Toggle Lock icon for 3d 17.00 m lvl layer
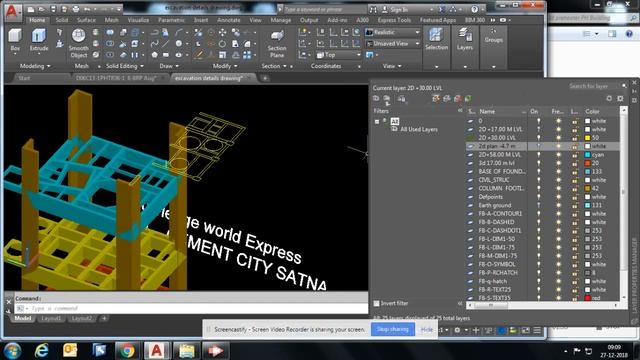This screenshot has width=640, height=360. [x=575, y=163]
